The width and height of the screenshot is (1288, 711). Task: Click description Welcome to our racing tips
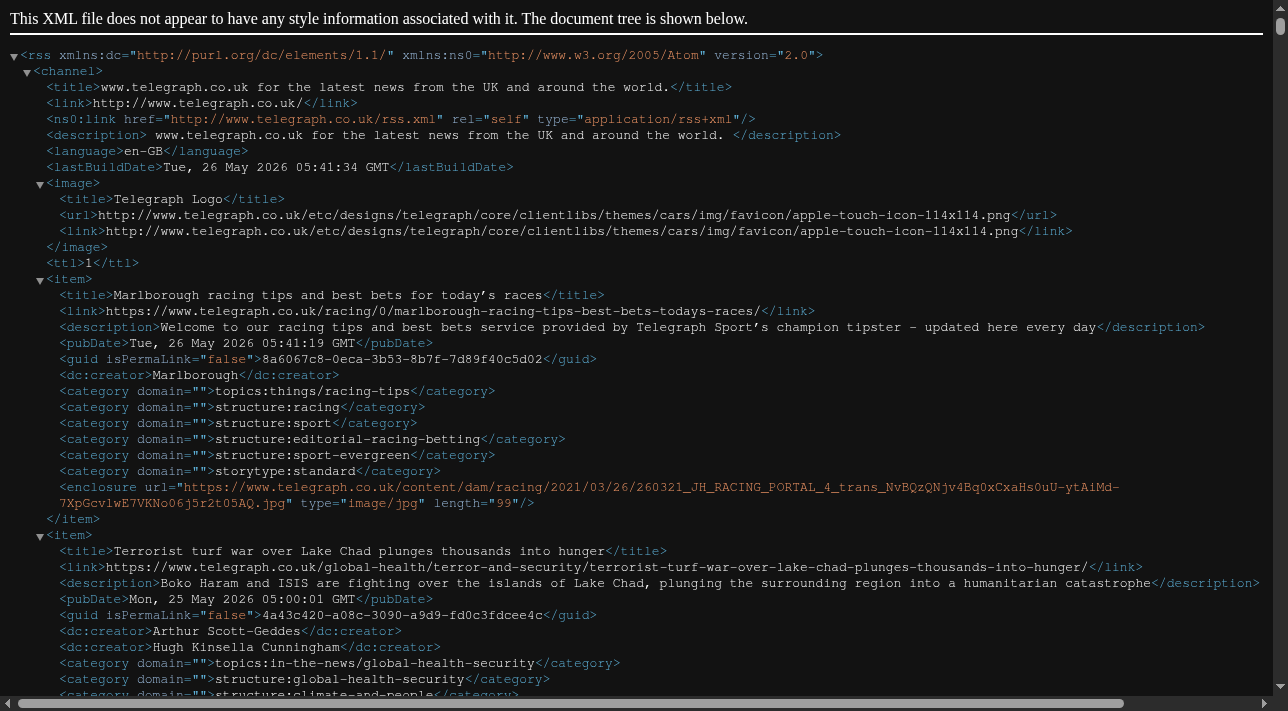click(628, 327)
